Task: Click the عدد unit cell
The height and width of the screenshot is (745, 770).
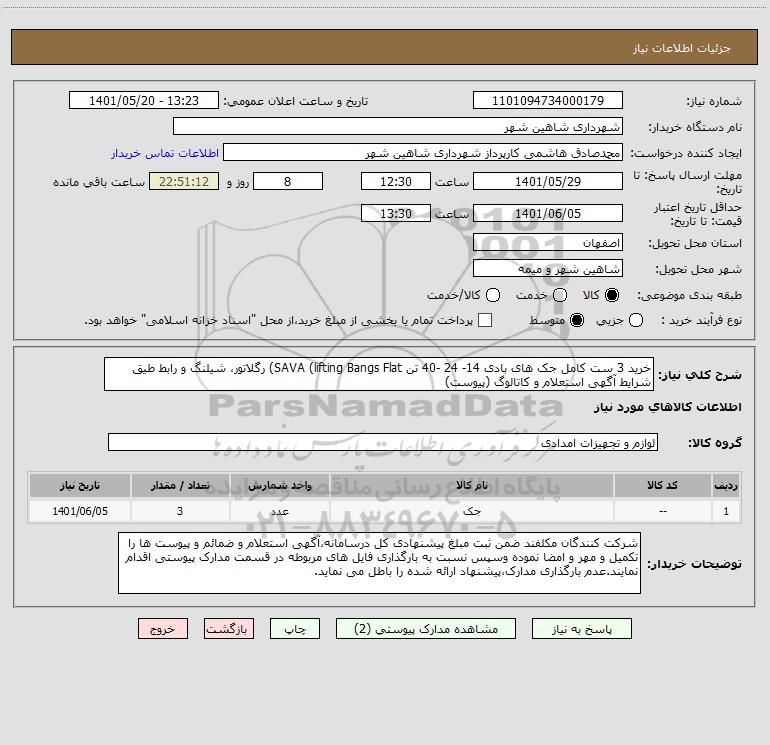Action: [x=279, y=511]
